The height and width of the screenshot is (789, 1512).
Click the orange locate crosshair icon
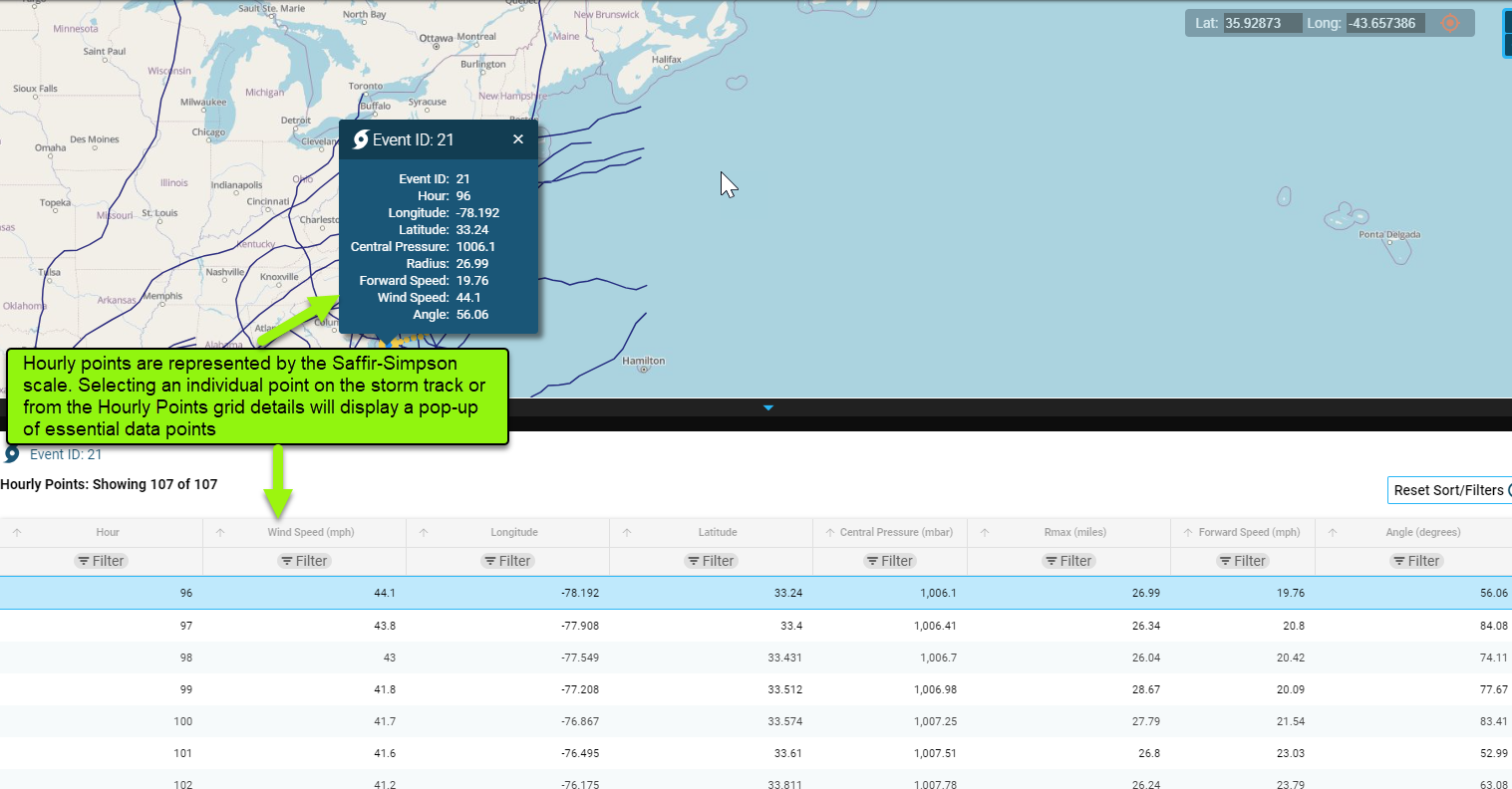1450,23
